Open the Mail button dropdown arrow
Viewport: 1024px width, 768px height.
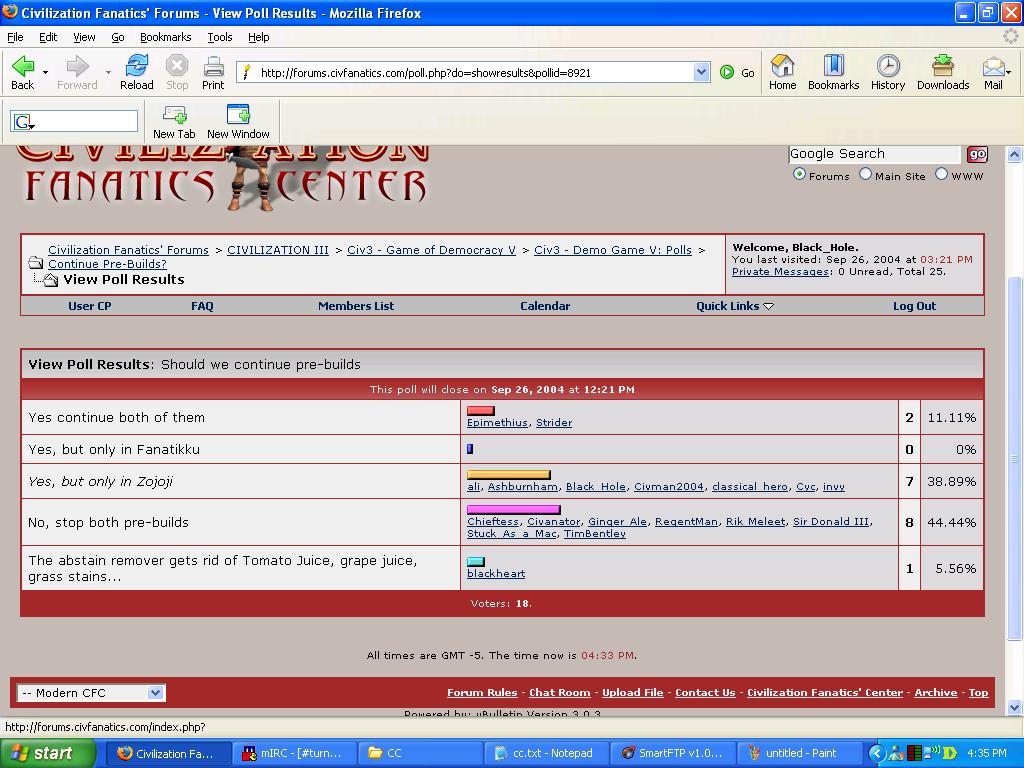[1009, 72]
